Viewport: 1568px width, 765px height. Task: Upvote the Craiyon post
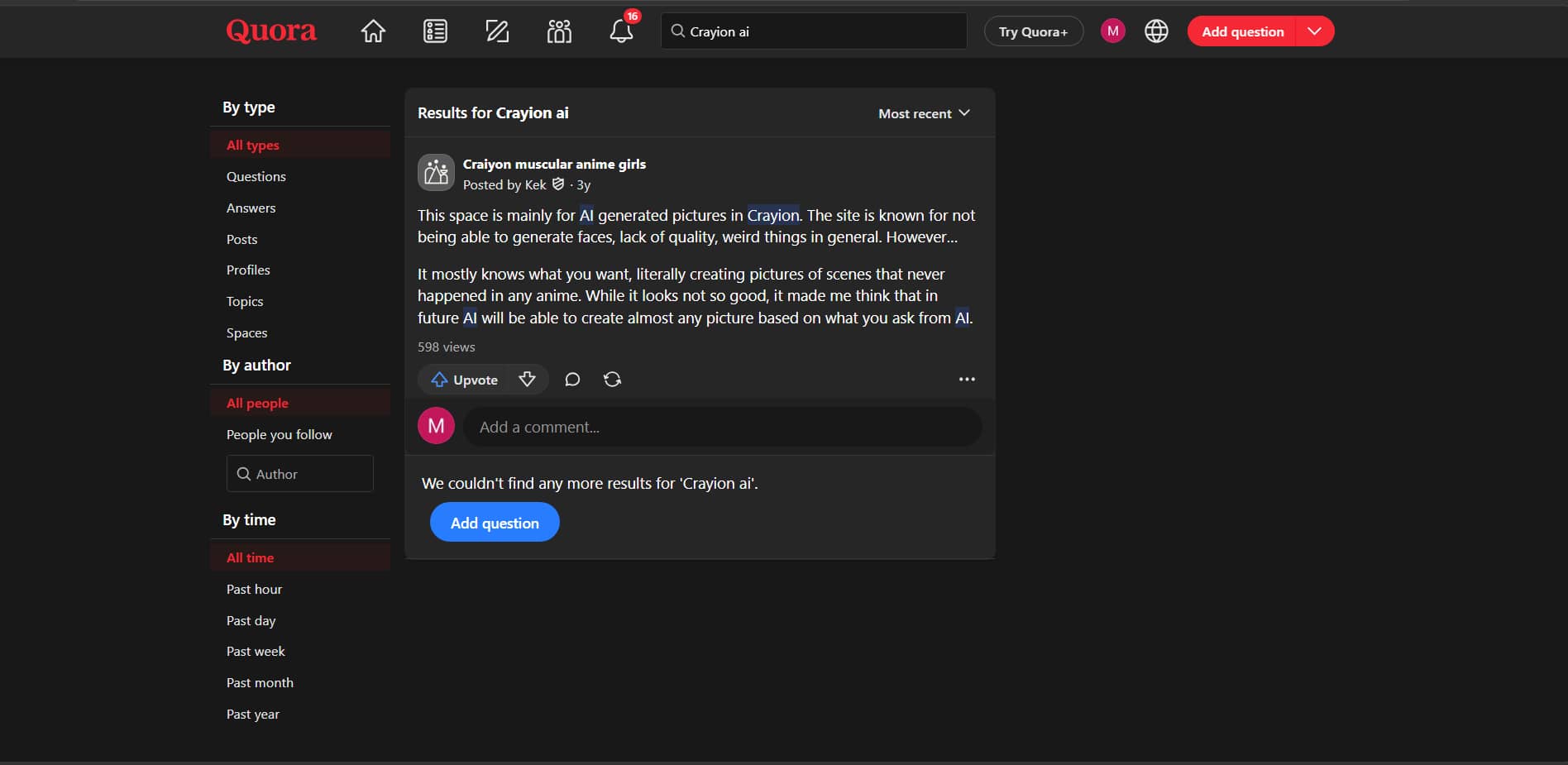click(464, 380)
